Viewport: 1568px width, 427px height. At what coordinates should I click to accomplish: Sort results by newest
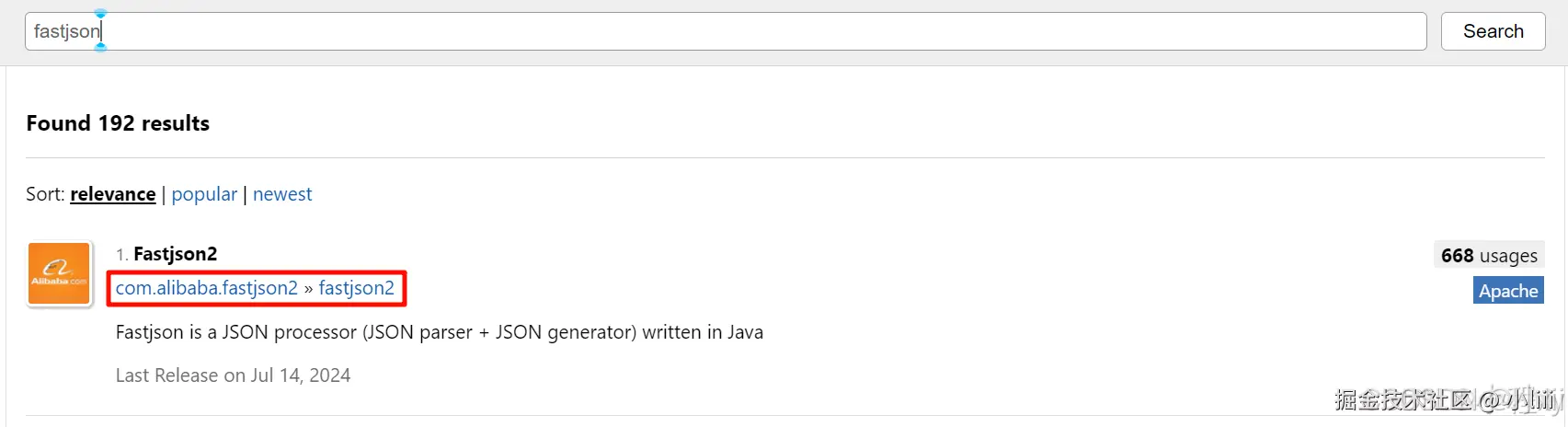pyautogui.click(x=282, y=194)
